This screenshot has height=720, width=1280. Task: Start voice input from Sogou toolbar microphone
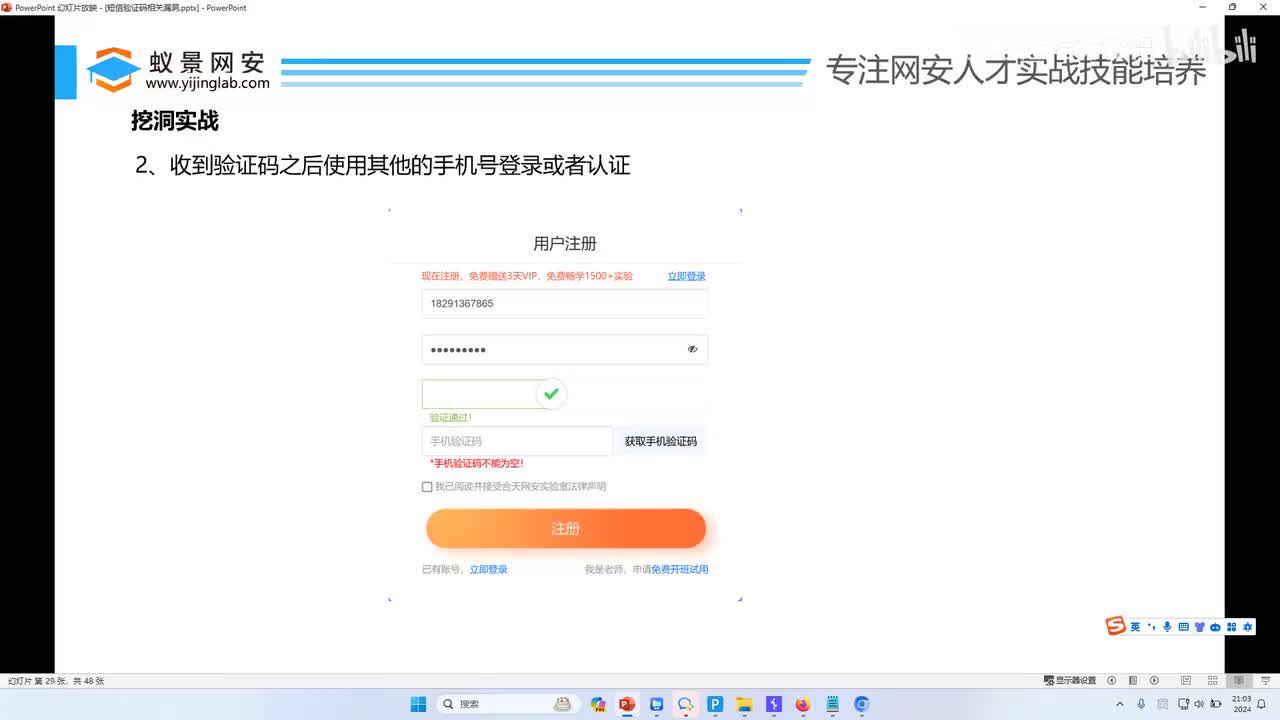coord(1167,627)
